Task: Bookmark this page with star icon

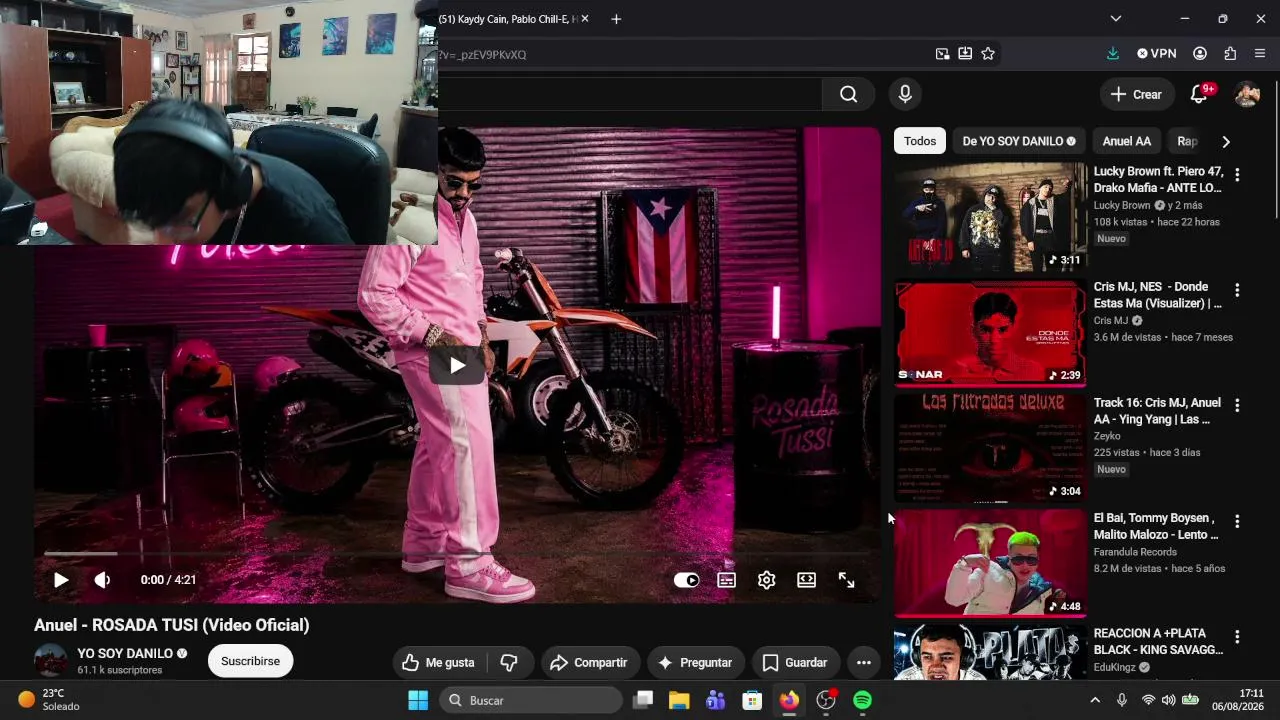Action: point(988,54)
